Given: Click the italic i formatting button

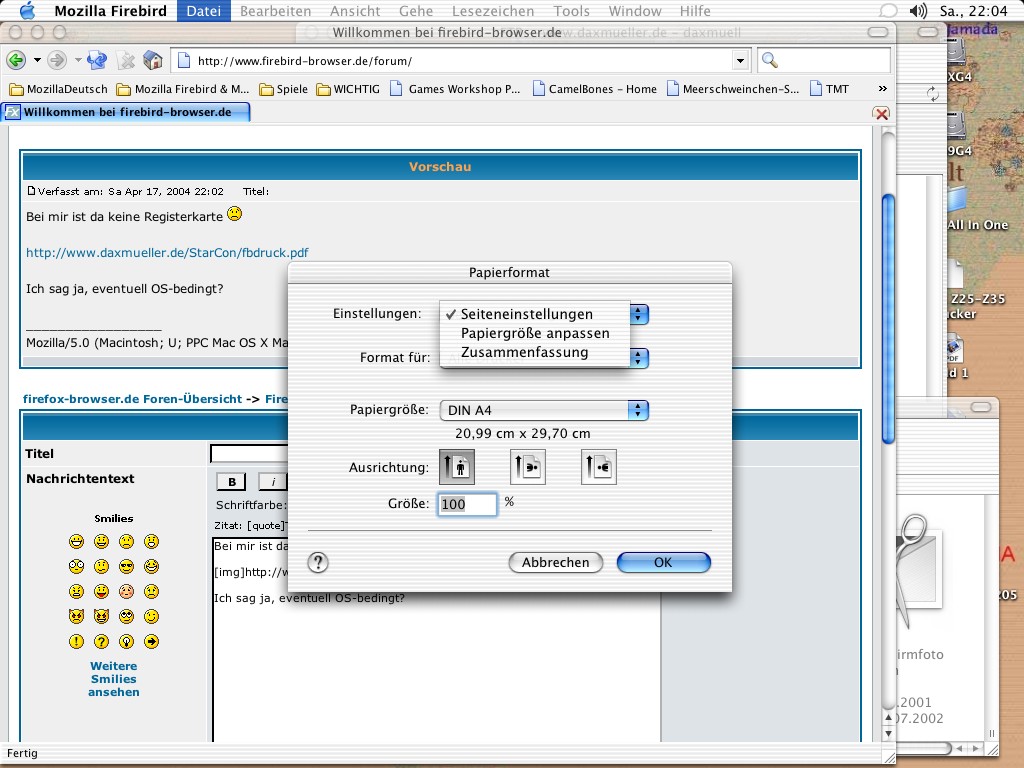Looking at the screenshot, I should [273, 482].
